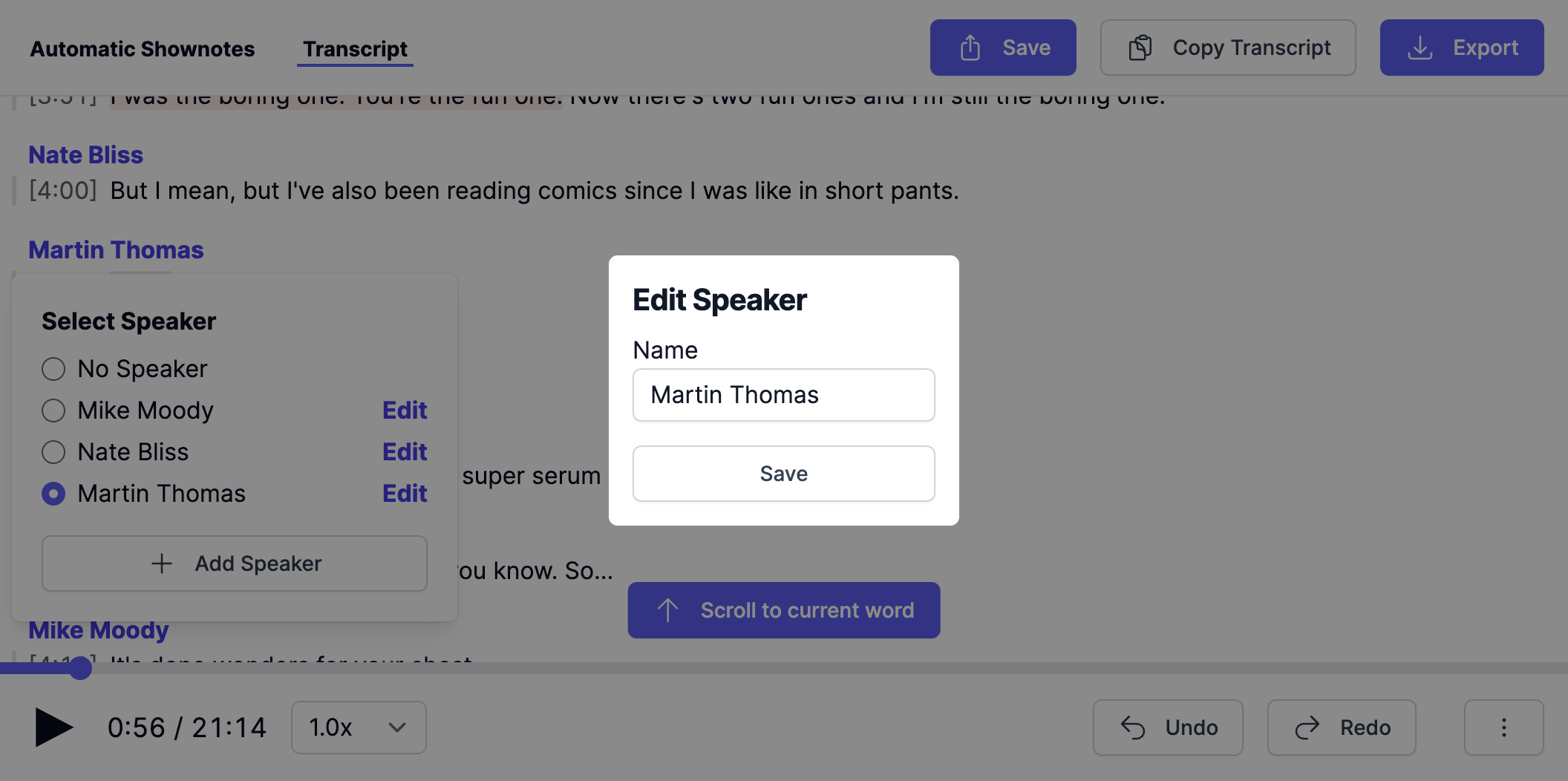The height and width of the screenshot is (781, 1568).
Task: Click the play button icon
Action: pyautogui.click(x=54, y=728)
